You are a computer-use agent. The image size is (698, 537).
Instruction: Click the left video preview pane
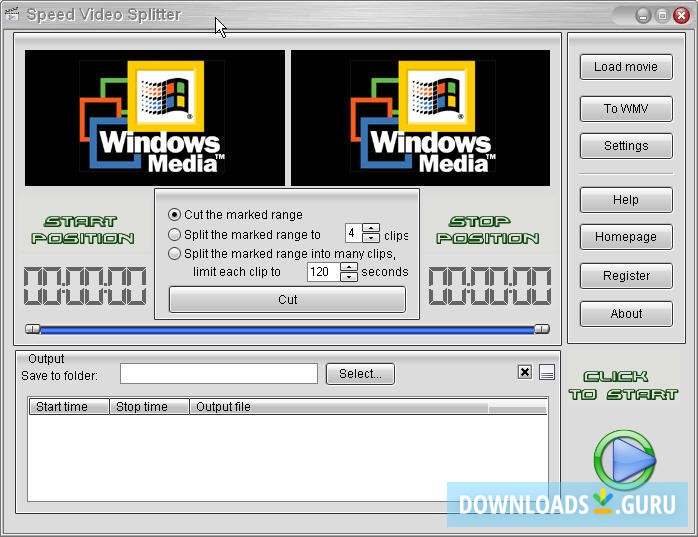(x=155, y=118)
